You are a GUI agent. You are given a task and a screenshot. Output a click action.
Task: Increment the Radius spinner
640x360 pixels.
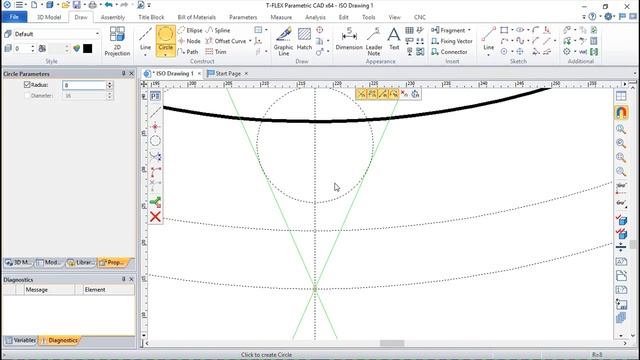[x=109, y=83]
